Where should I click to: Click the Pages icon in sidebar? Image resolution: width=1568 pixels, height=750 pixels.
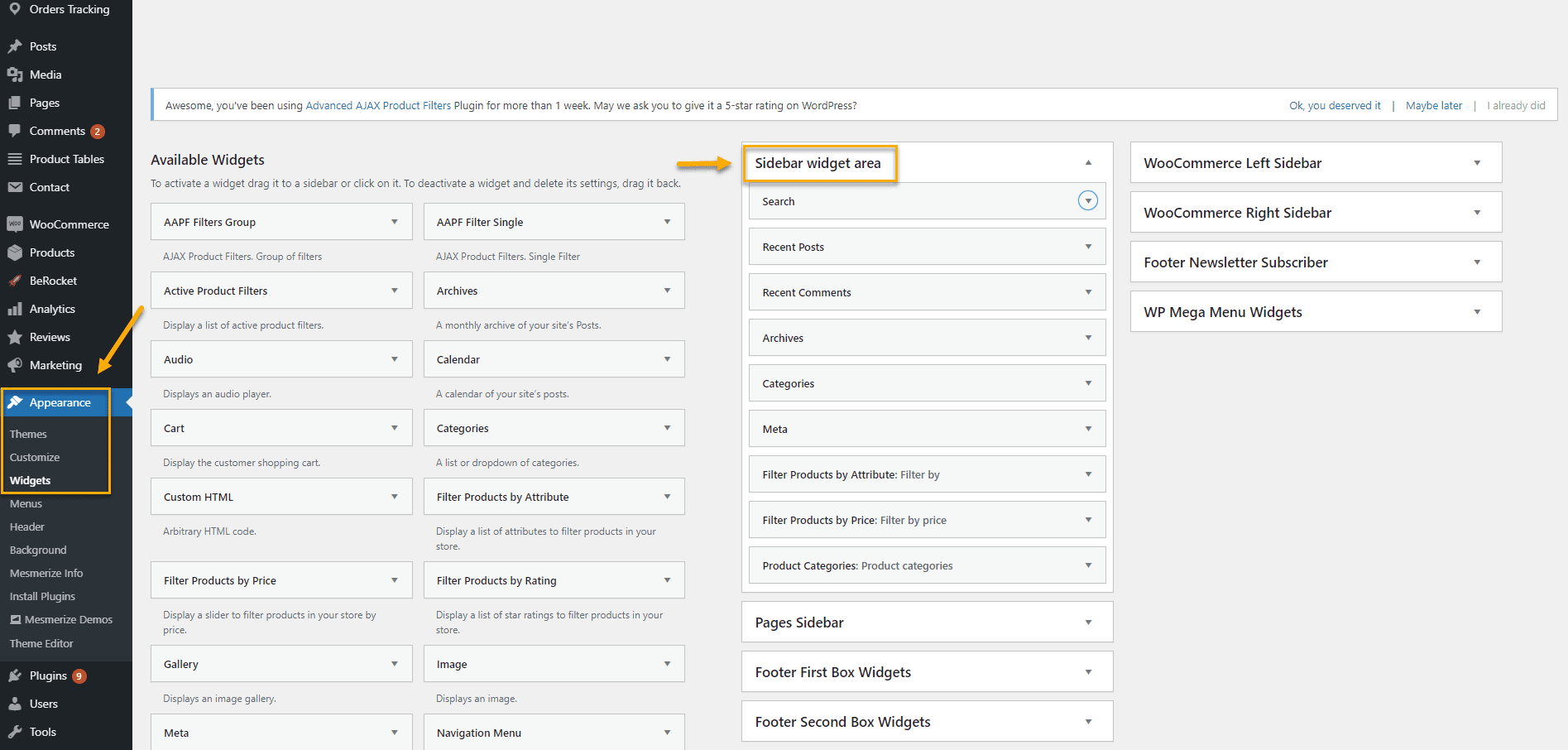tap(15, 103)
